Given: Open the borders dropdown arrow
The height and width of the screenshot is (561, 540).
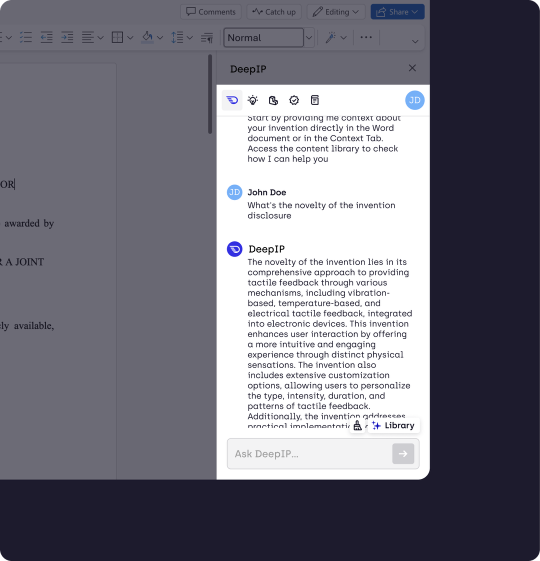Looking at the screenshot, I should click(130, 38).
